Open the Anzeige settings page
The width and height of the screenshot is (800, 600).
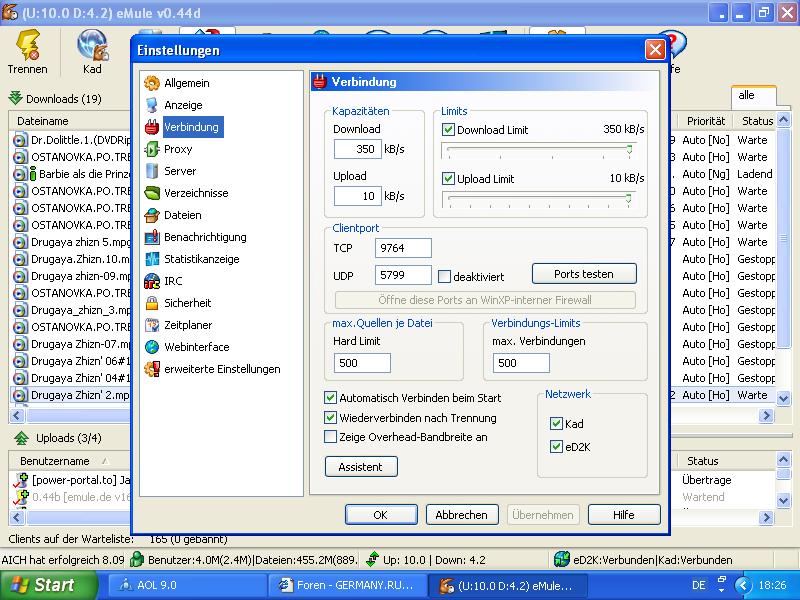click(183, 105)
